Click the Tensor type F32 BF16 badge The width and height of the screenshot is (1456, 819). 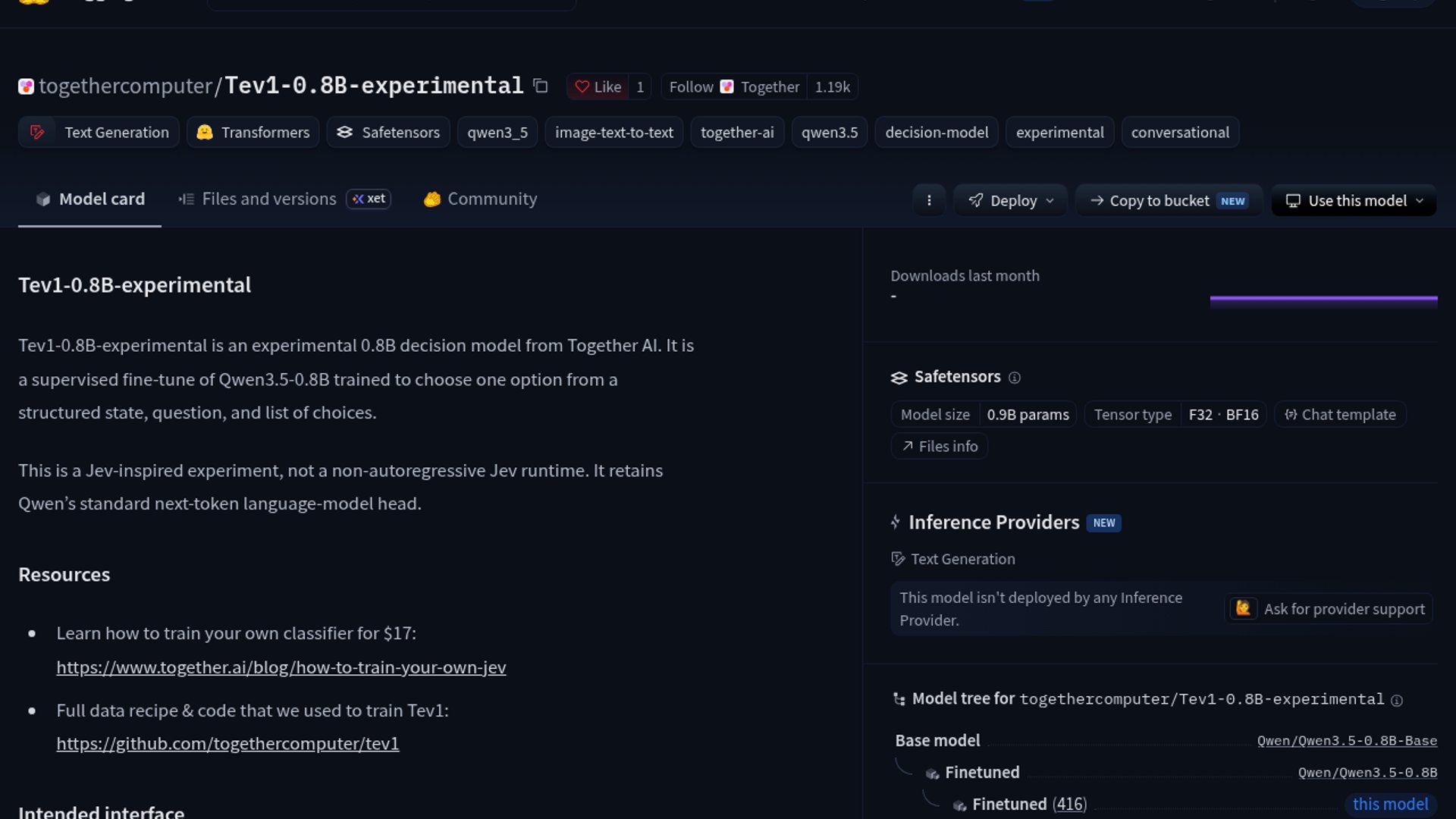click(1175, 415)
